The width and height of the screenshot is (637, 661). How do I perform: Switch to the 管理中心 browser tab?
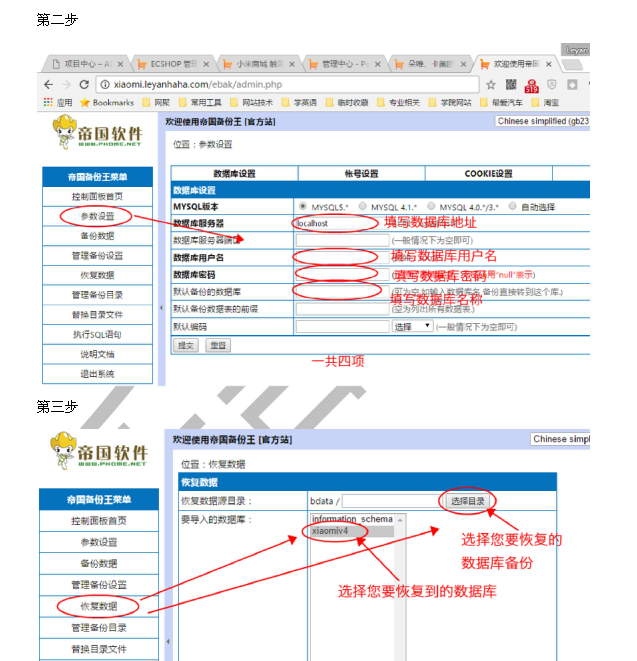345,64
